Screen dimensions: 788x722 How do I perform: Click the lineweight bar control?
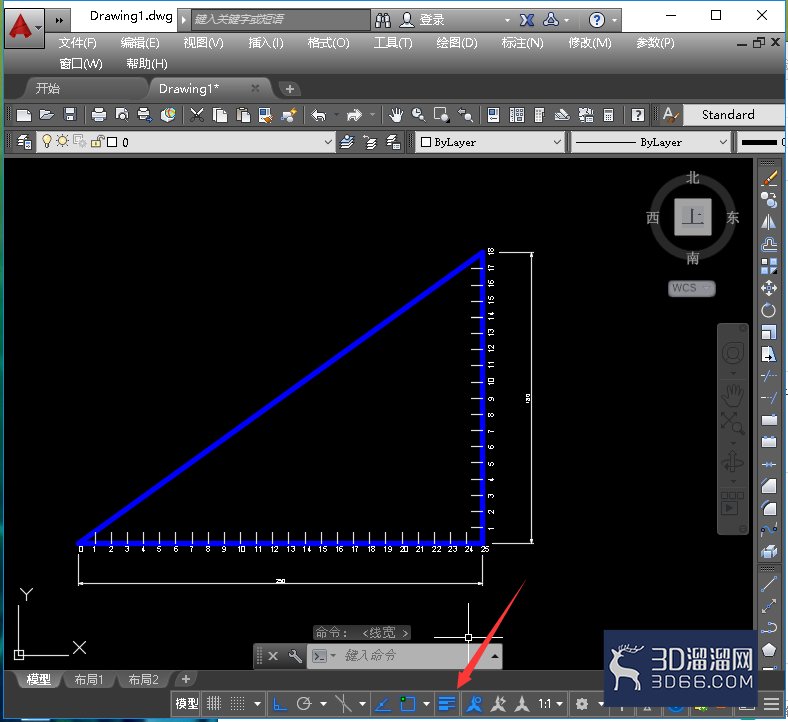click(x=760, y=142)
